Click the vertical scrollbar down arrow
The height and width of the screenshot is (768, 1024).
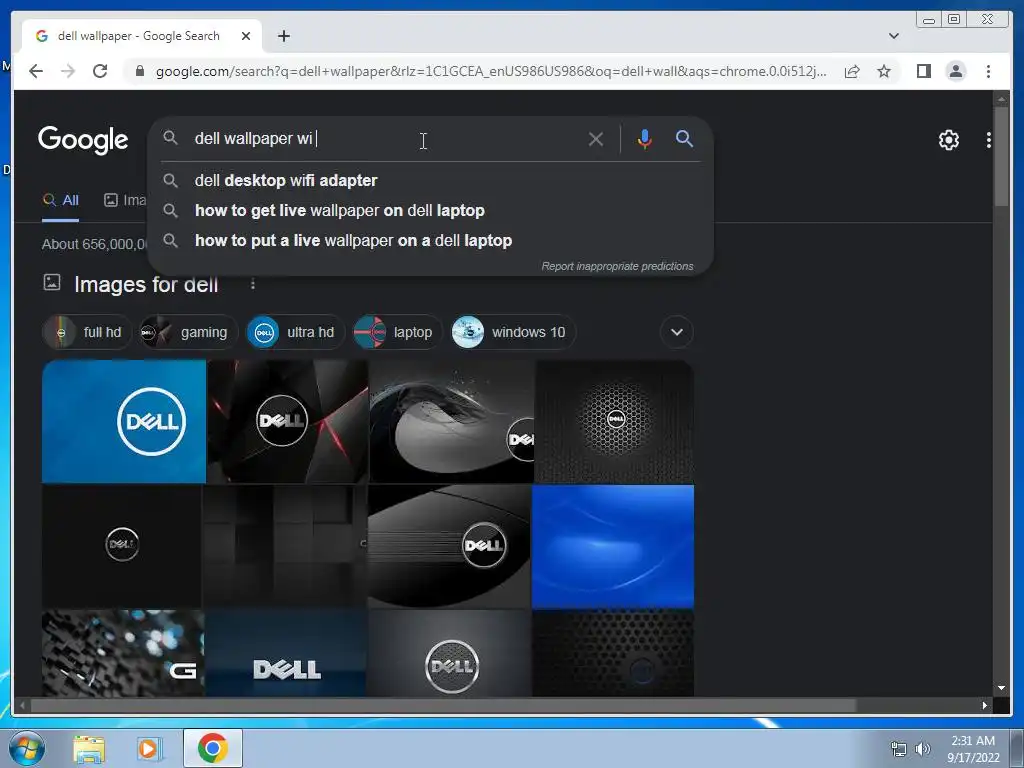1001,688
